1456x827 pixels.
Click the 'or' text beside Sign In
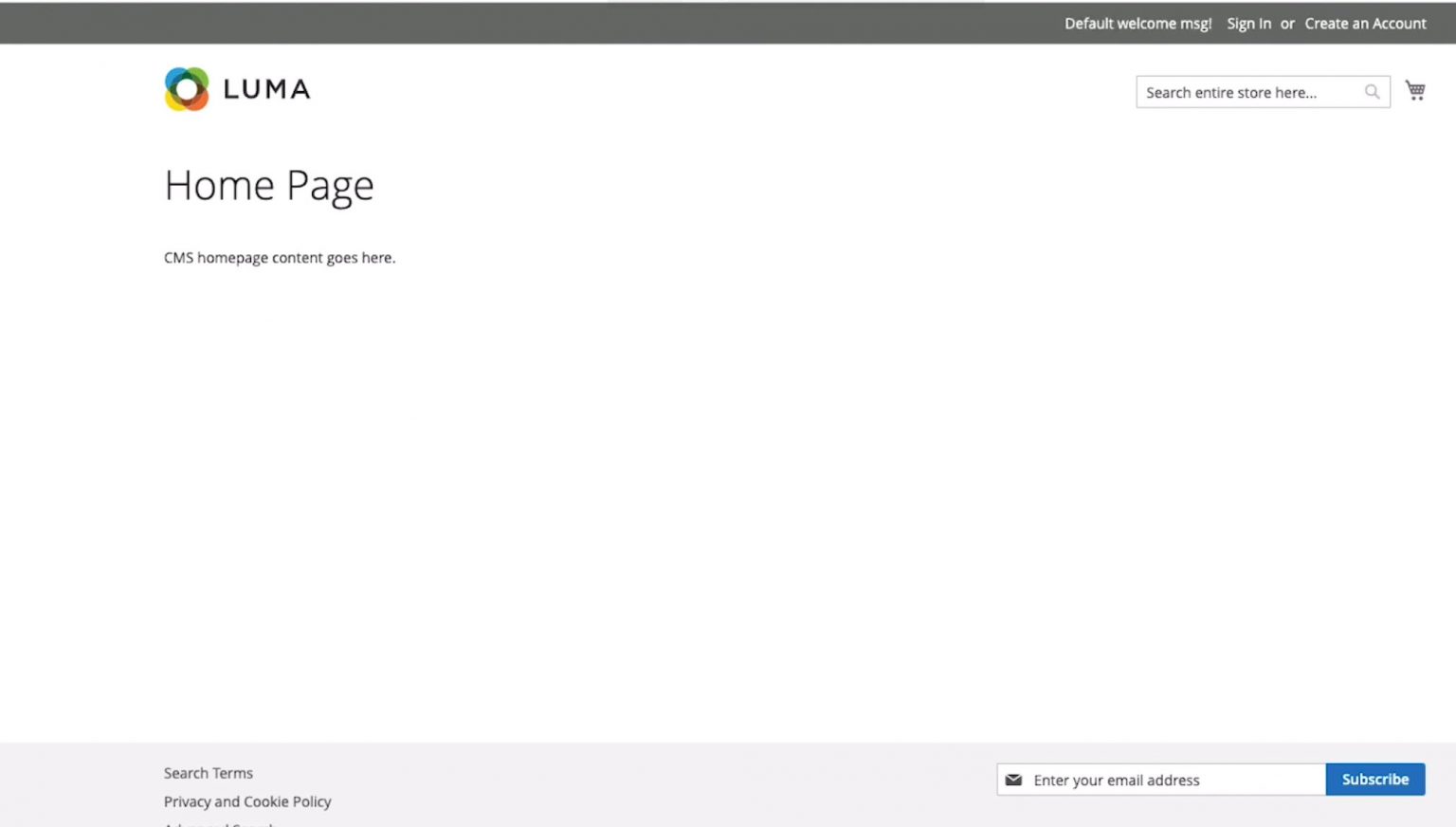[x=1287, y=24]
